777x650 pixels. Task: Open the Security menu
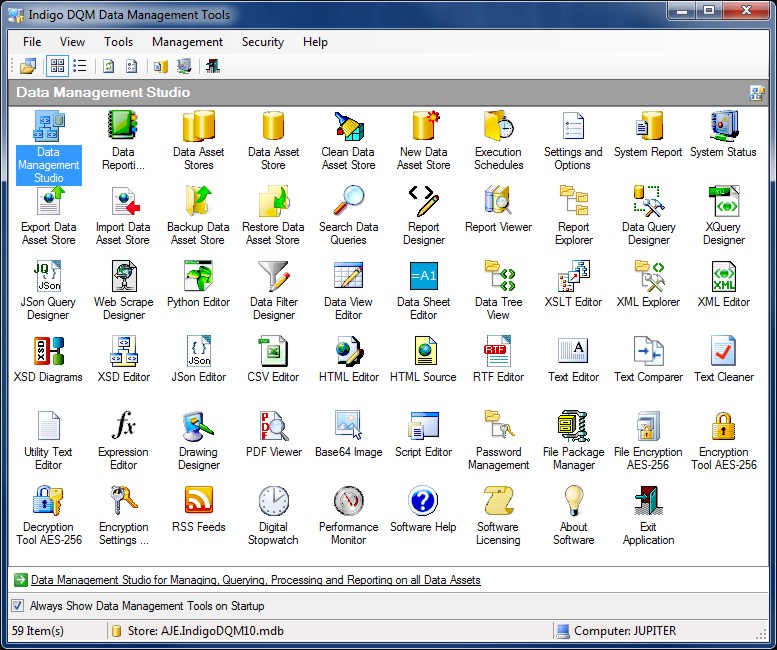tap(262, 42)
